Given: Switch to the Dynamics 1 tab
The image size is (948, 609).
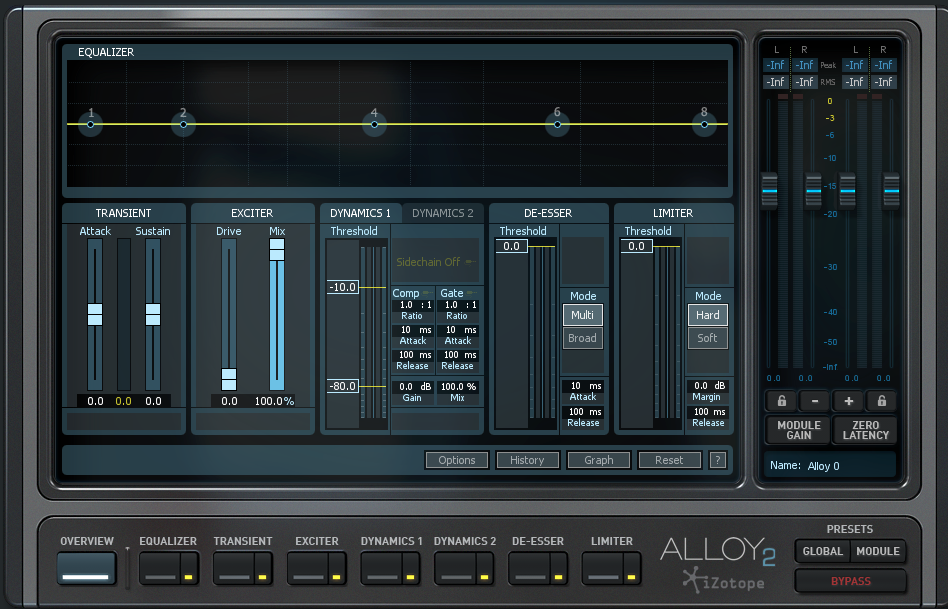Looking at the screenshot, I should (360, 213).
